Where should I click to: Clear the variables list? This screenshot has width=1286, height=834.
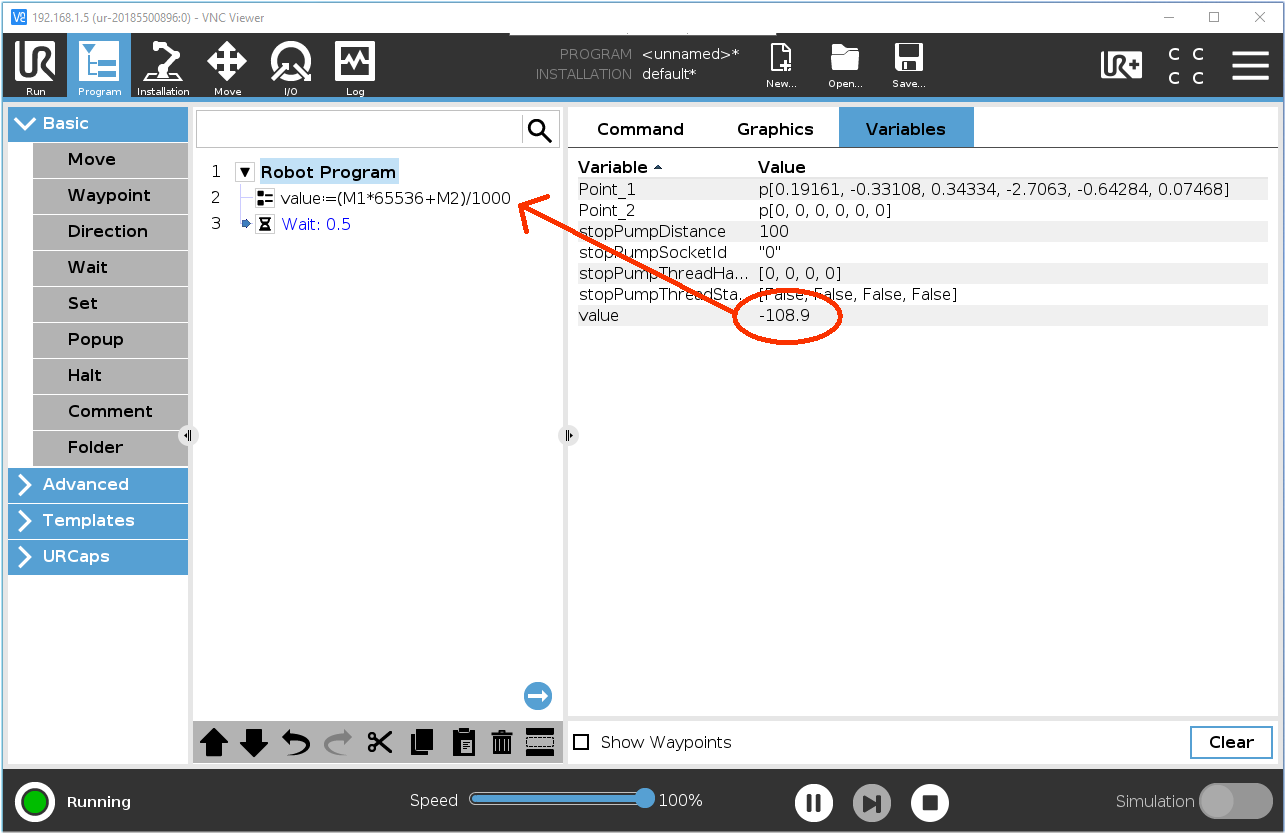click(1230, 742)
